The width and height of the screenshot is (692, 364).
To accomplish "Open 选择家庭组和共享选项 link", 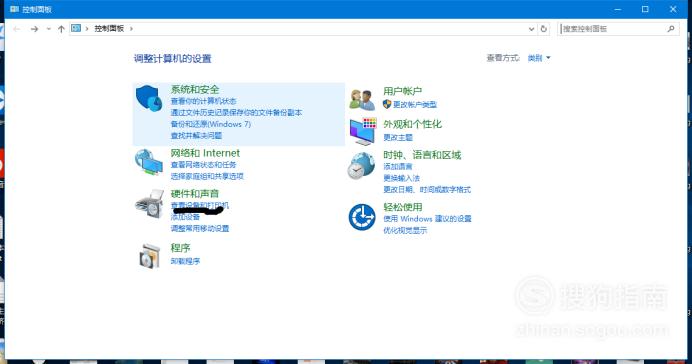I will (207, 176).
